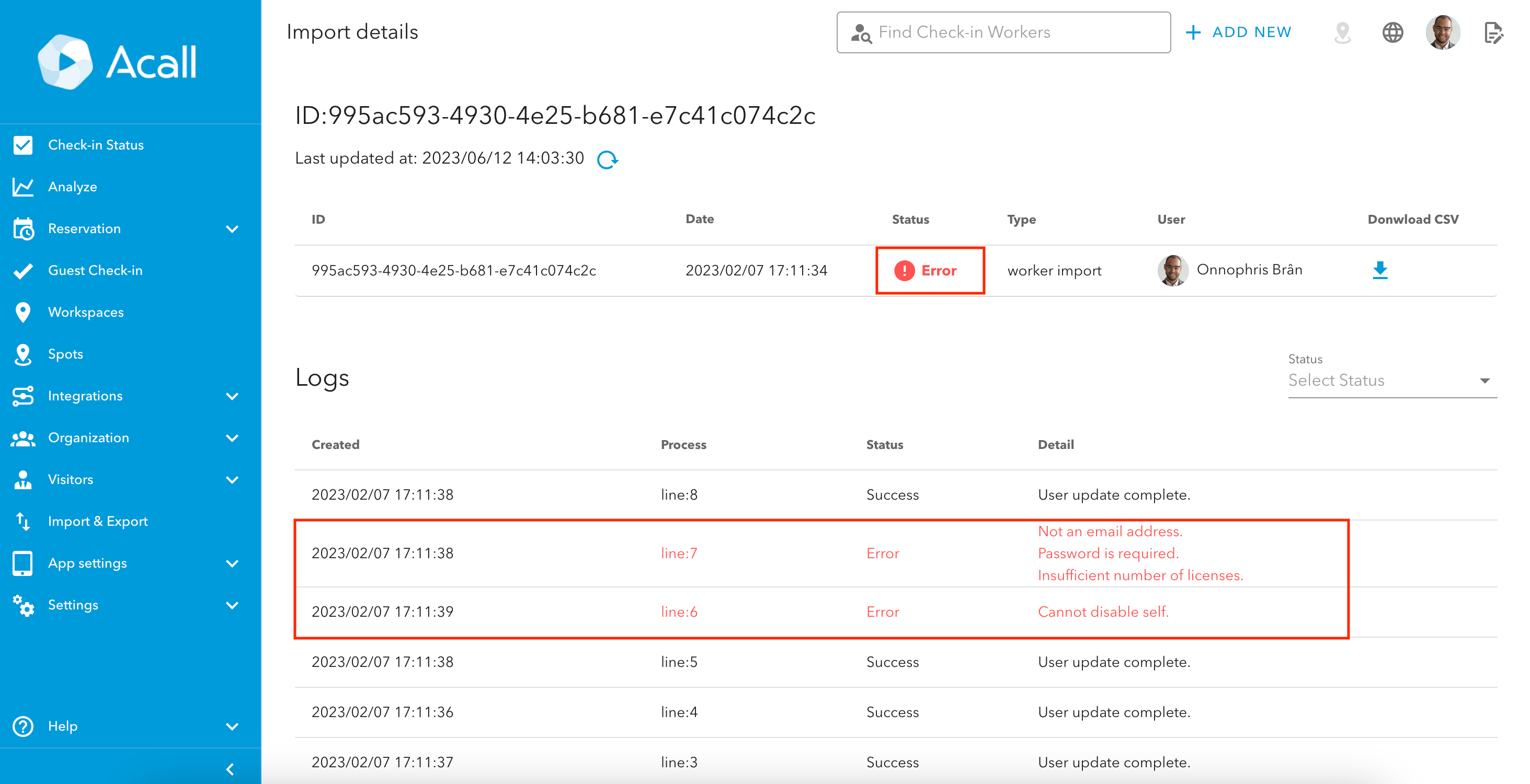Click the import date 2023/02/07 17:11:34
This screenshot has height=784, width=1530.
coord(756,271)
